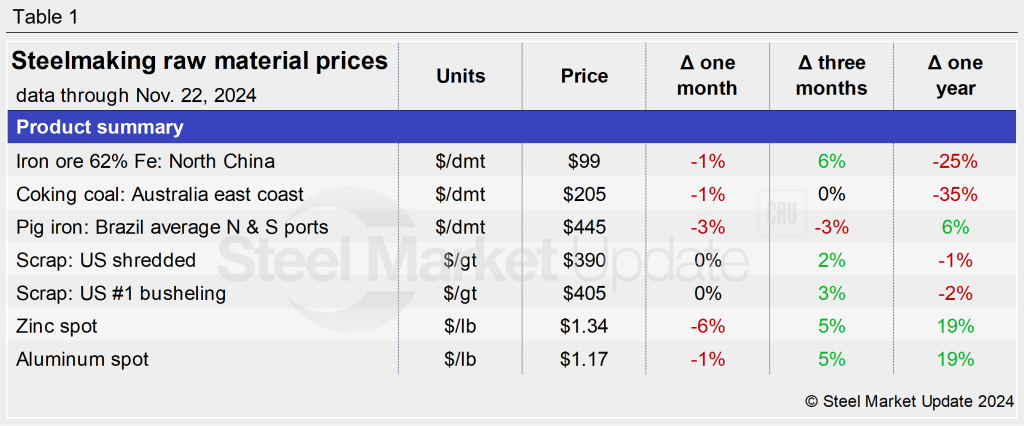The image size is (1024, 426).
Task: Click the Zinc spot price $1.34
Action: [x=584, y=326]
